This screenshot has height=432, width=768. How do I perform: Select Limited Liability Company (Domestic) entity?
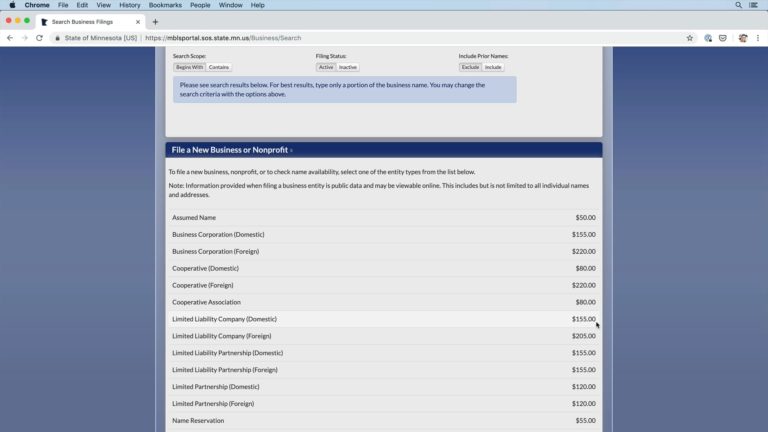[224, 319]
